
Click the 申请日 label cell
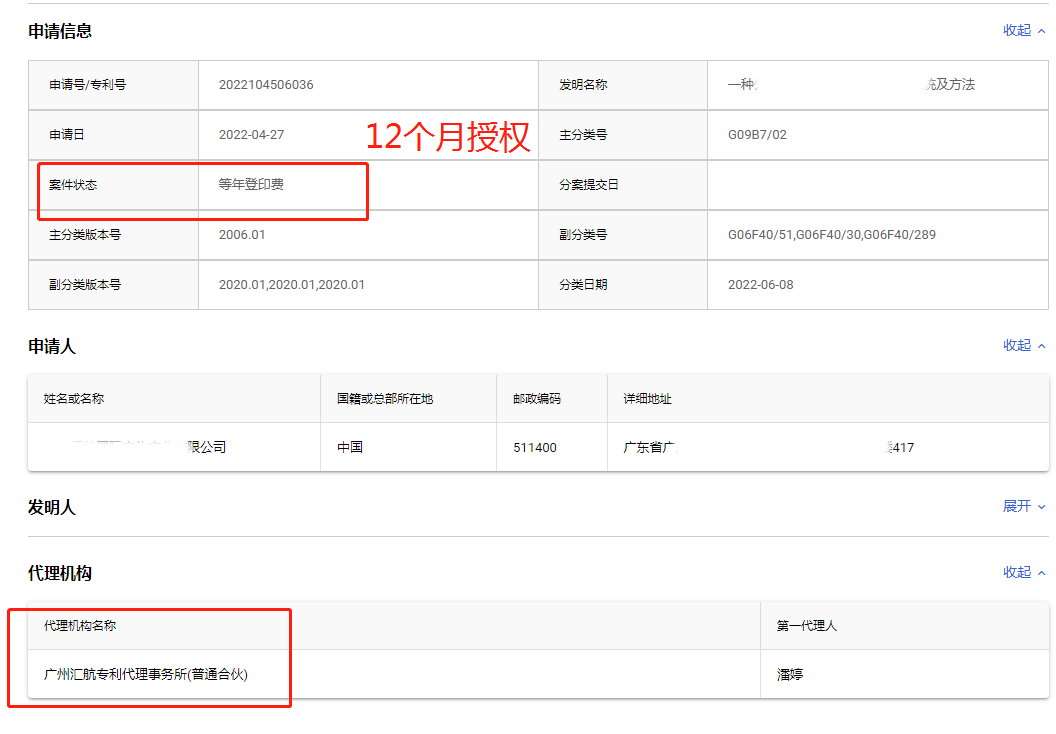[x=113, y=135]
